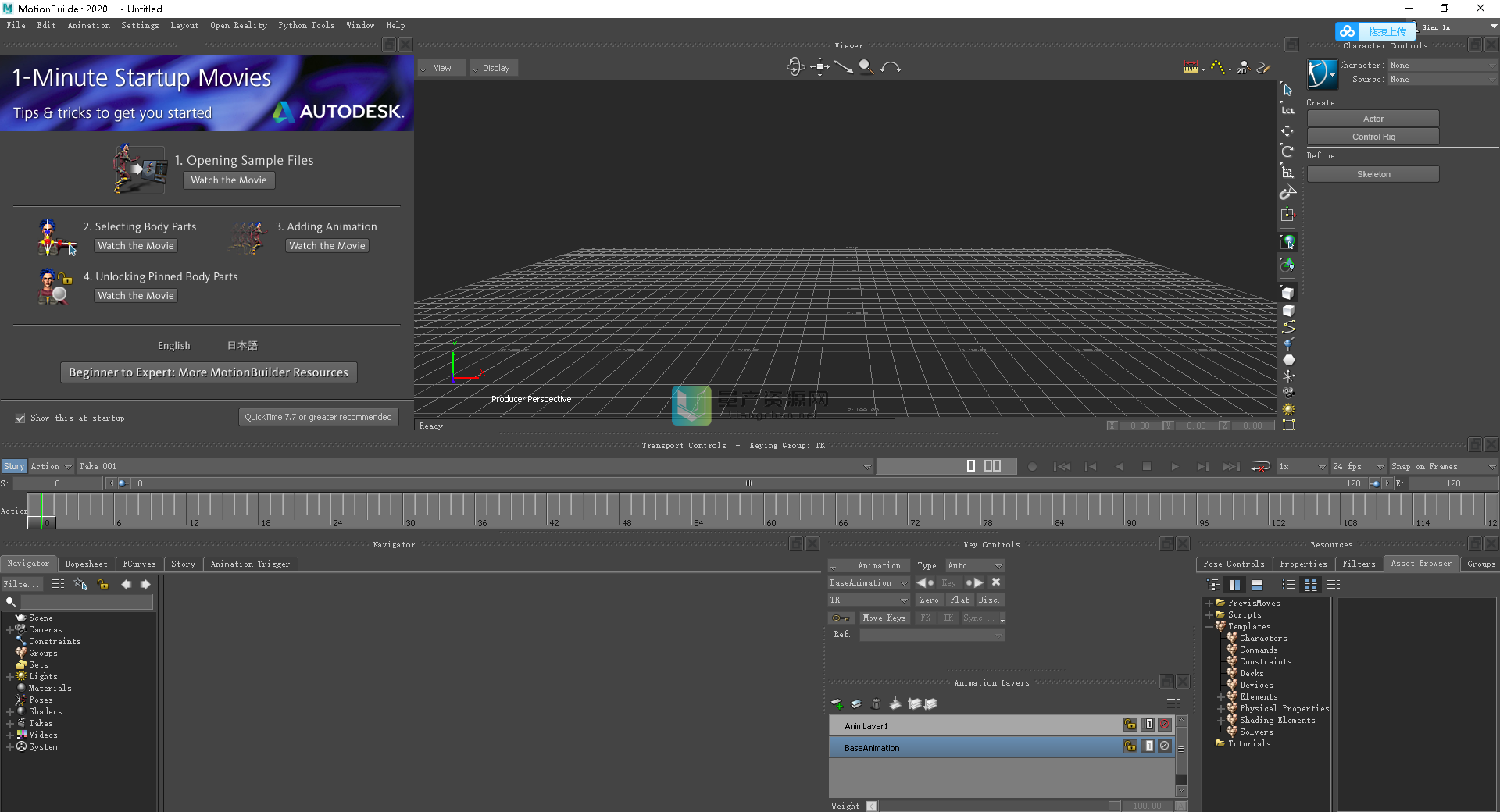Add a new animation layer

(836, 703)
